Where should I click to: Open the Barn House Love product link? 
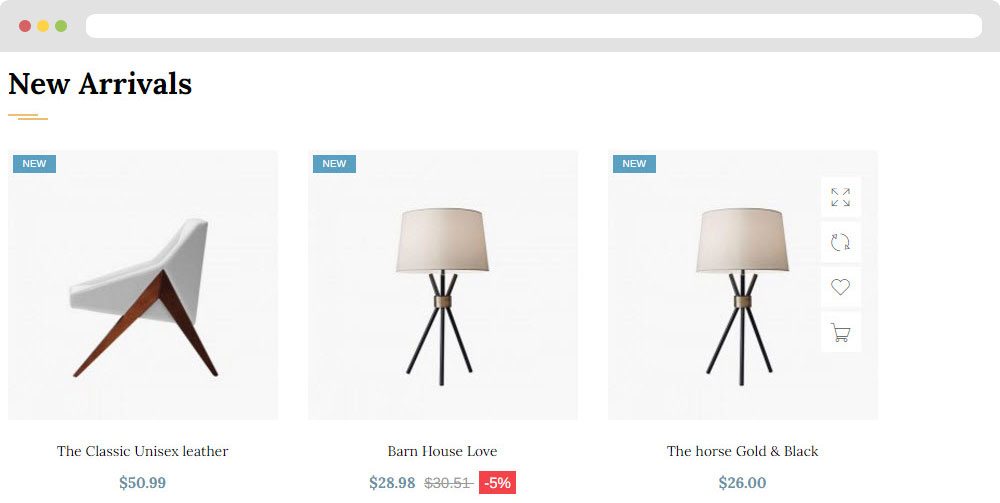443,451
